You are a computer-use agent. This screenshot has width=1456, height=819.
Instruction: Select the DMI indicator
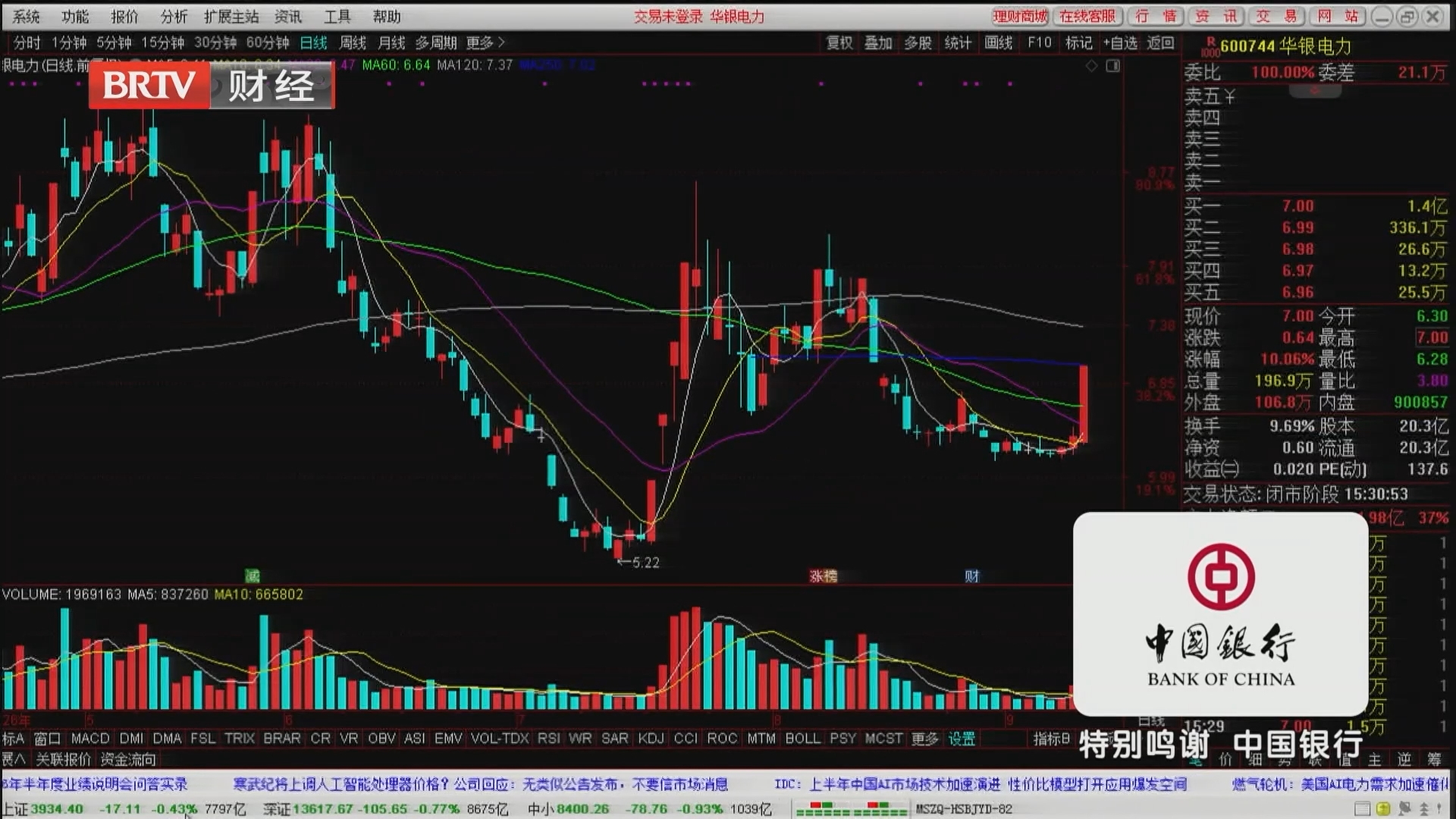tap(131, 739)
